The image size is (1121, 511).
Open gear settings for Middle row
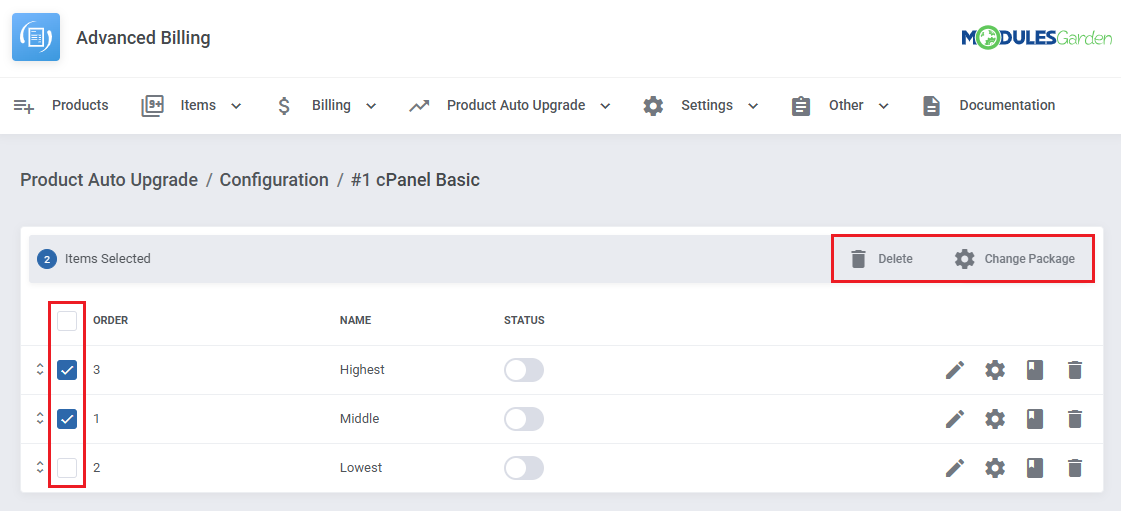994,419
